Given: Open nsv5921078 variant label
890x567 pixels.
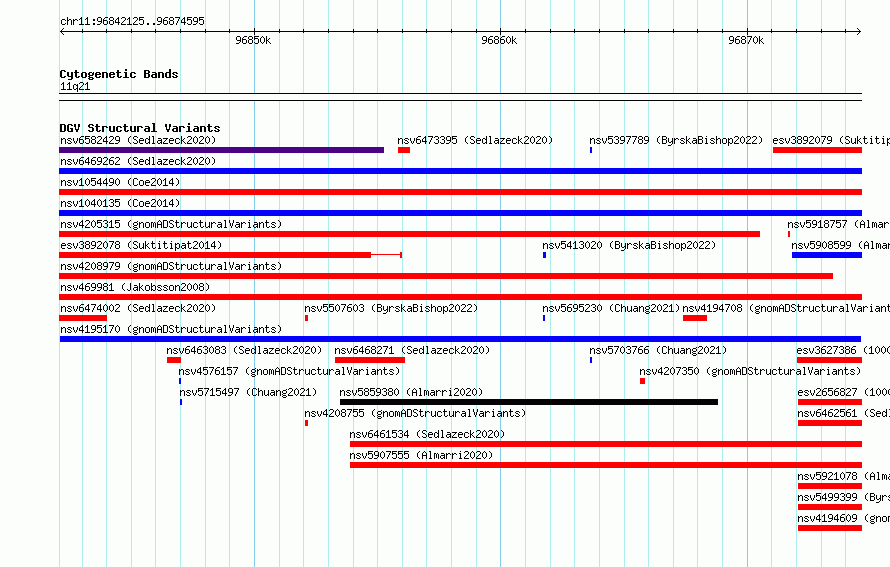Looking at the screenshot, I should coord(843,476).
